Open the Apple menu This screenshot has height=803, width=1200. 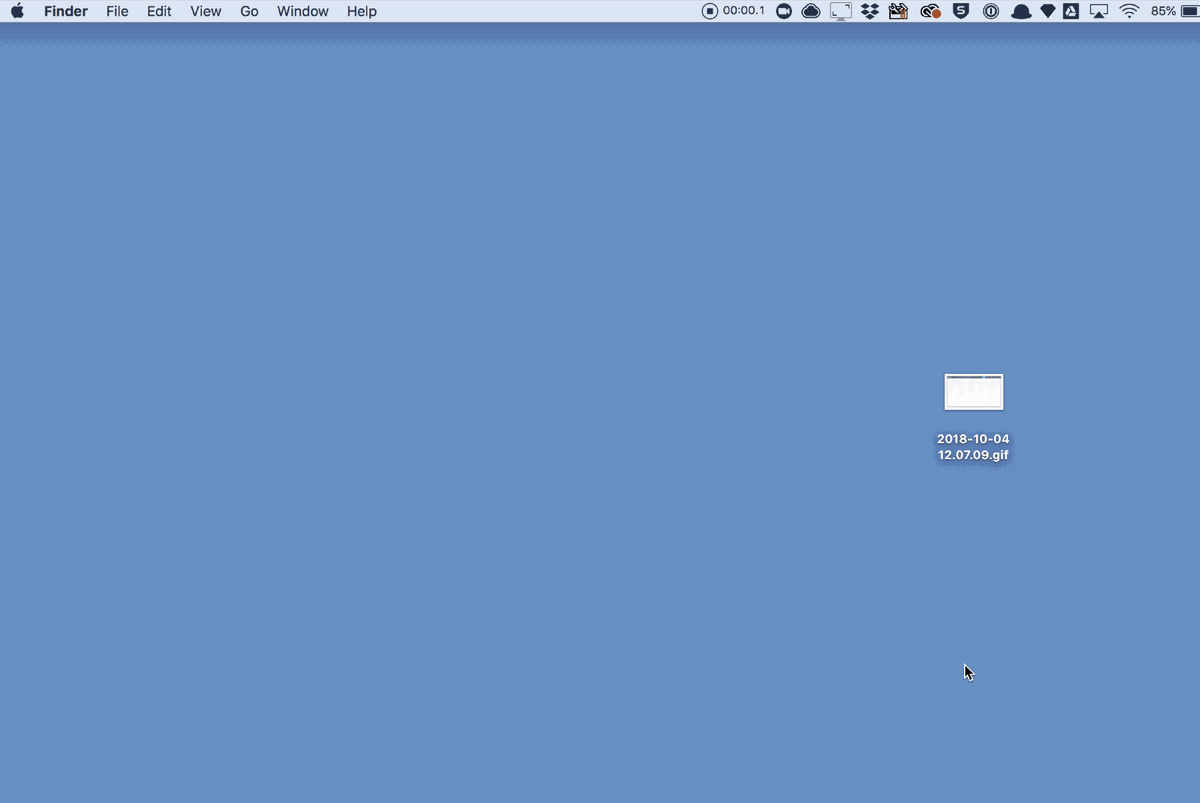pos(17,11)
